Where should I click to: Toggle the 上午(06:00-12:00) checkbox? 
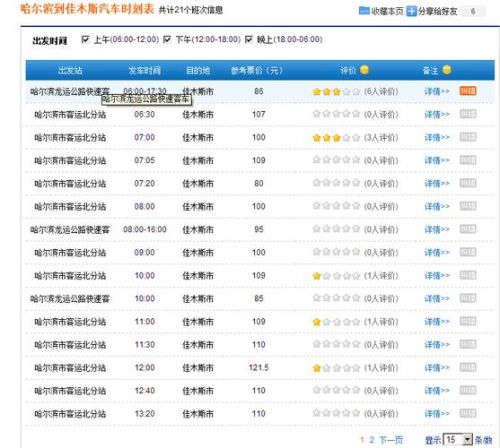(85, 39)
